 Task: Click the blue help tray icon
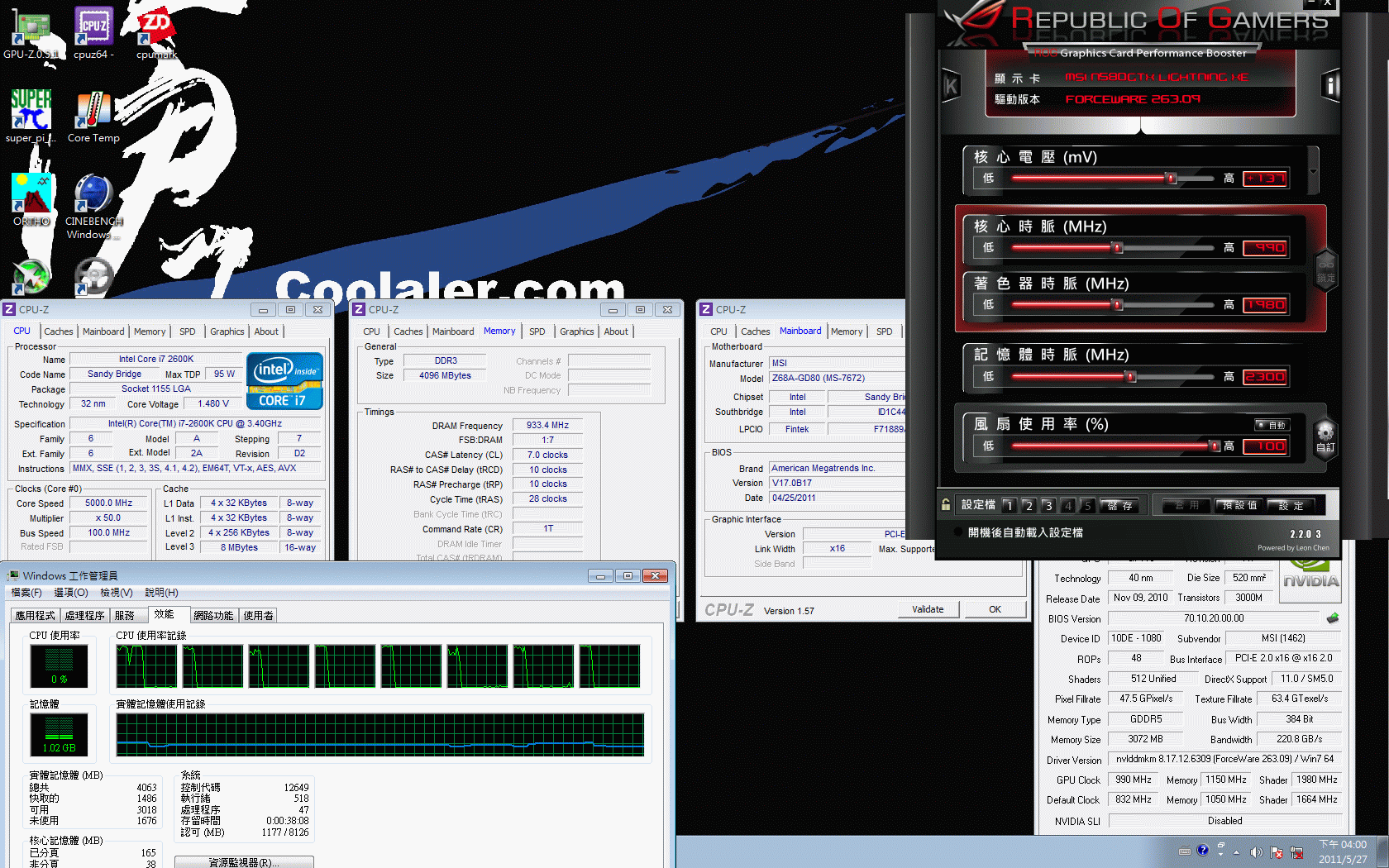tap(1203, 850)
